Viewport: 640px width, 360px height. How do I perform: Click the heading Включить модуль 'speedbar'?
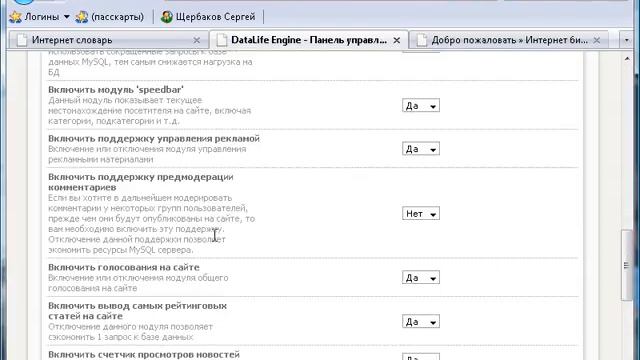[x=116, y=89]
